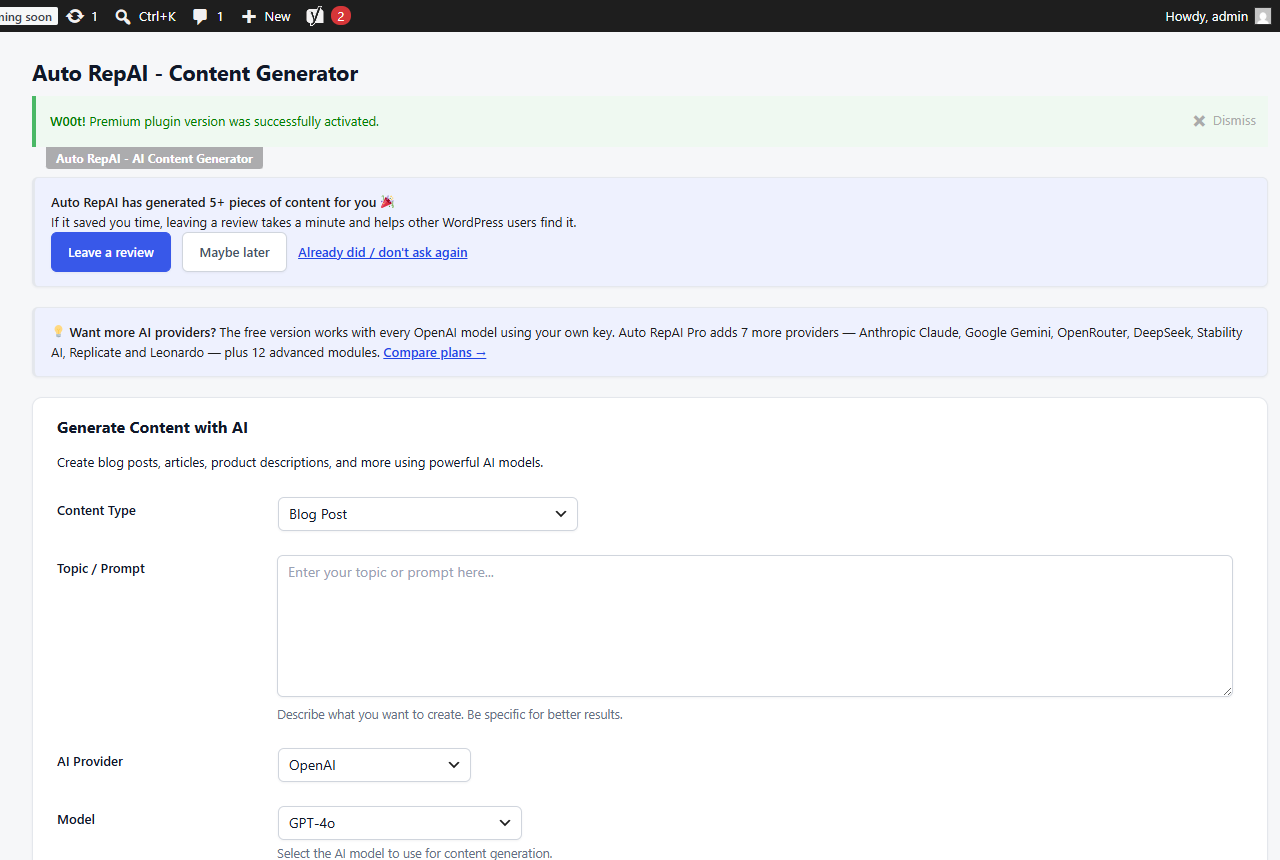The height and width of the screenshot is (860, 1280).
Task: Click the 'Generate Content with AI' heading
Action: coord(153,428)
